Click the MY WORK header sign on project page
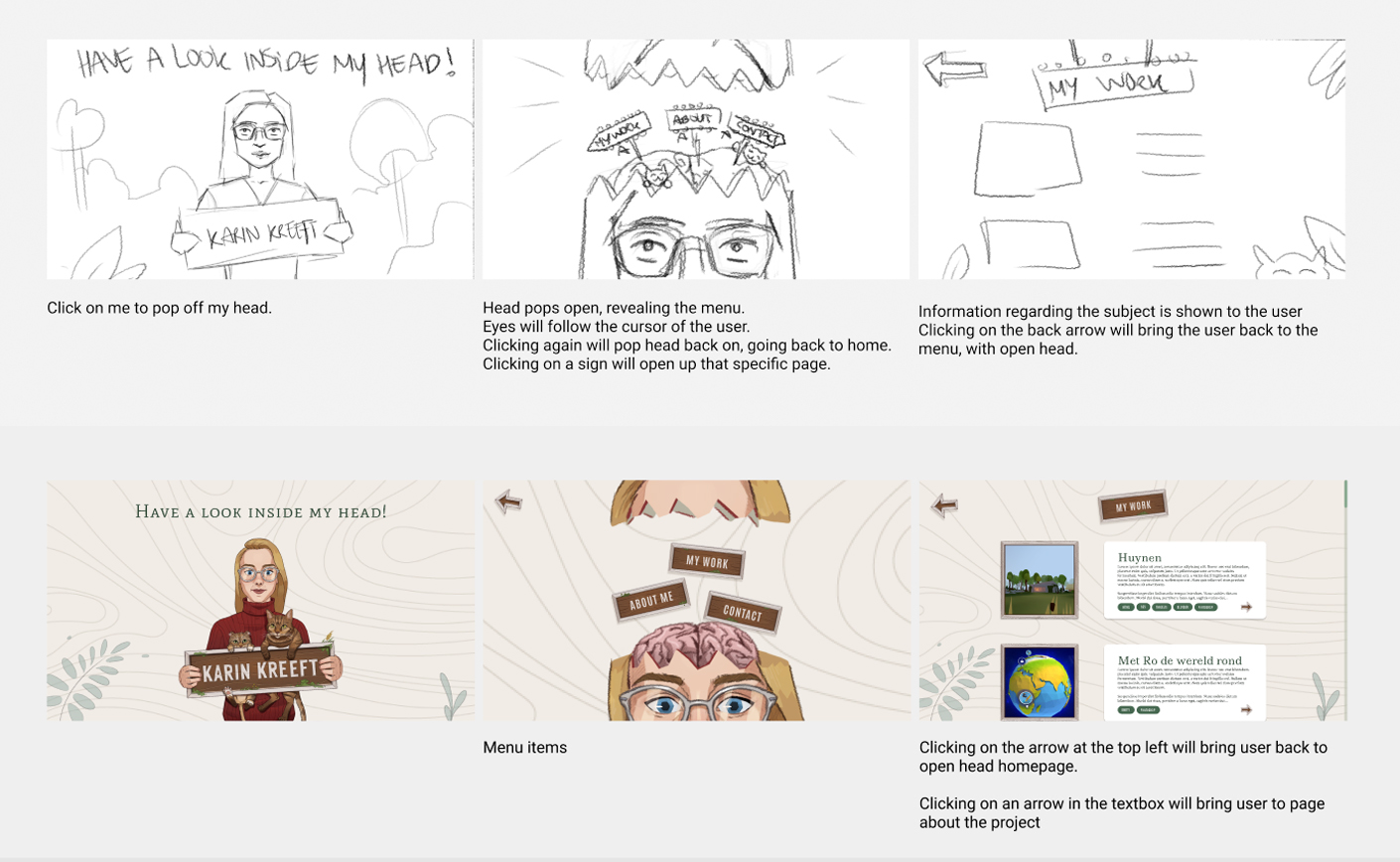 coord(1133,505)
